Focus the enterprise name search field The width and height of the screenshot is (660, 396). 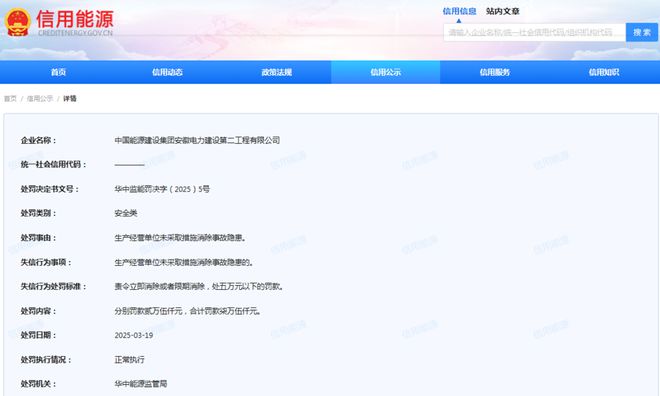pyautogui.click(x=534, y=32)
